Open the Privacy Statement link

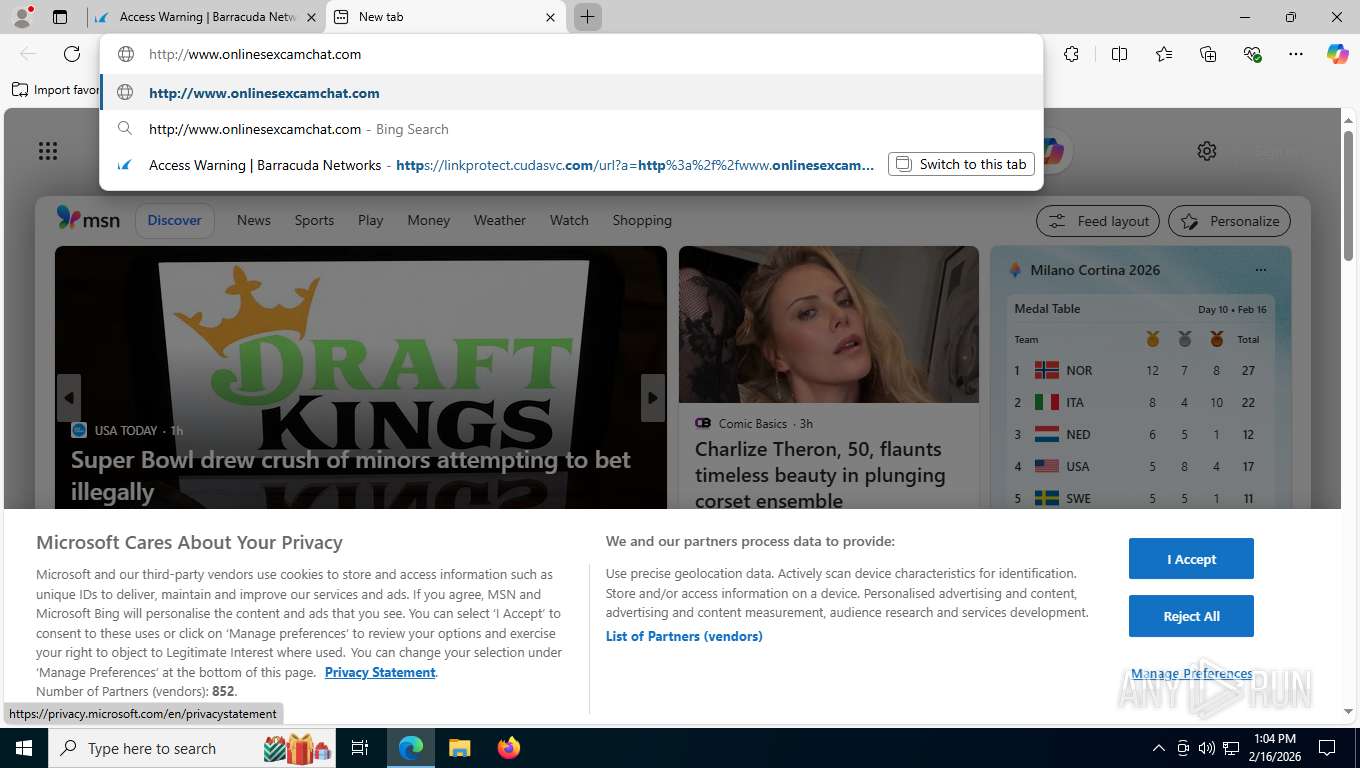[380, 672]
